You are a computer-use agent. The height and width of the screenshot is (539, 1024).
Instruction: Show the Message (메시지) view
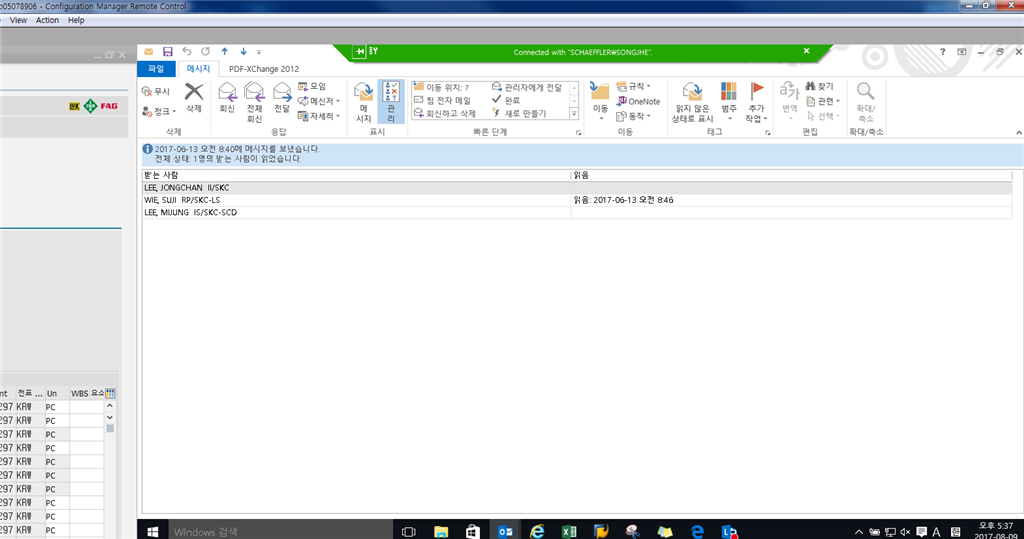(x=364, y=101)
